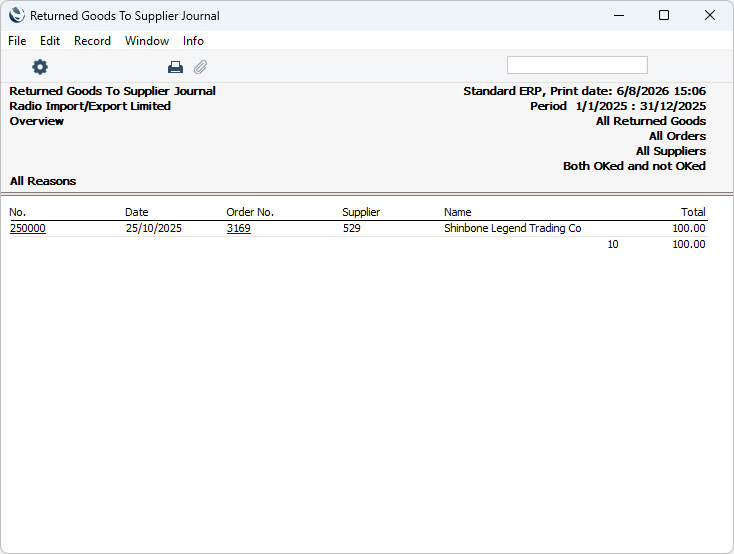This screenshot has height=554, width=734.
Task: Select the All Suppliers header text
Action: 671,151
